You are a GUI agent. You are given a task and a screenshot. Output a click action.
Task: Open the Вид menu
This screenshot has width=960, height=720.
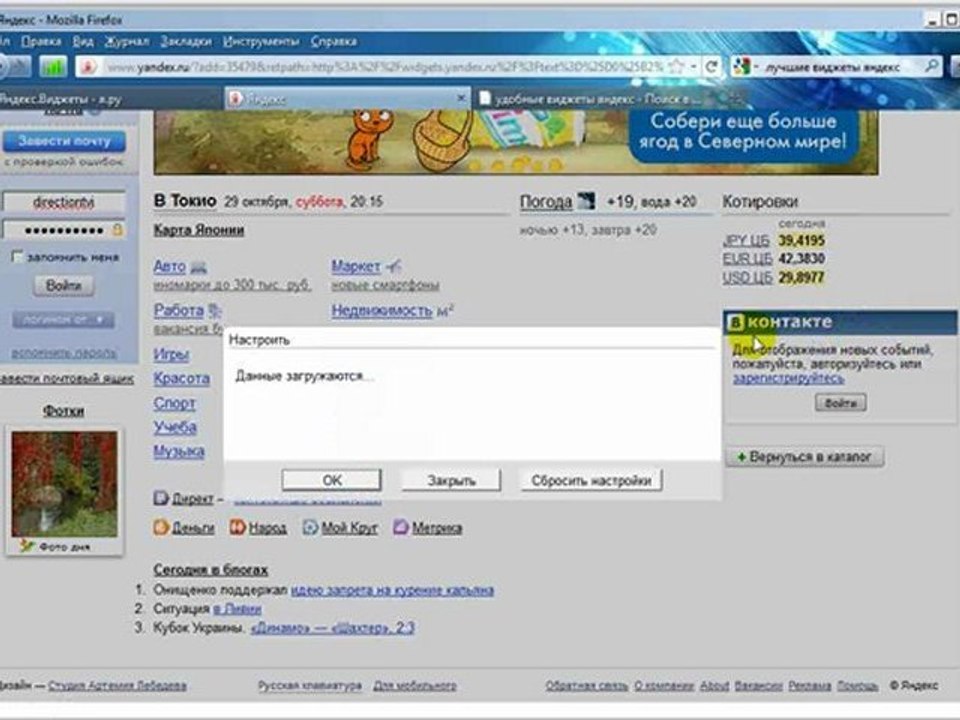pyautogui.click(x=83, y=42)
